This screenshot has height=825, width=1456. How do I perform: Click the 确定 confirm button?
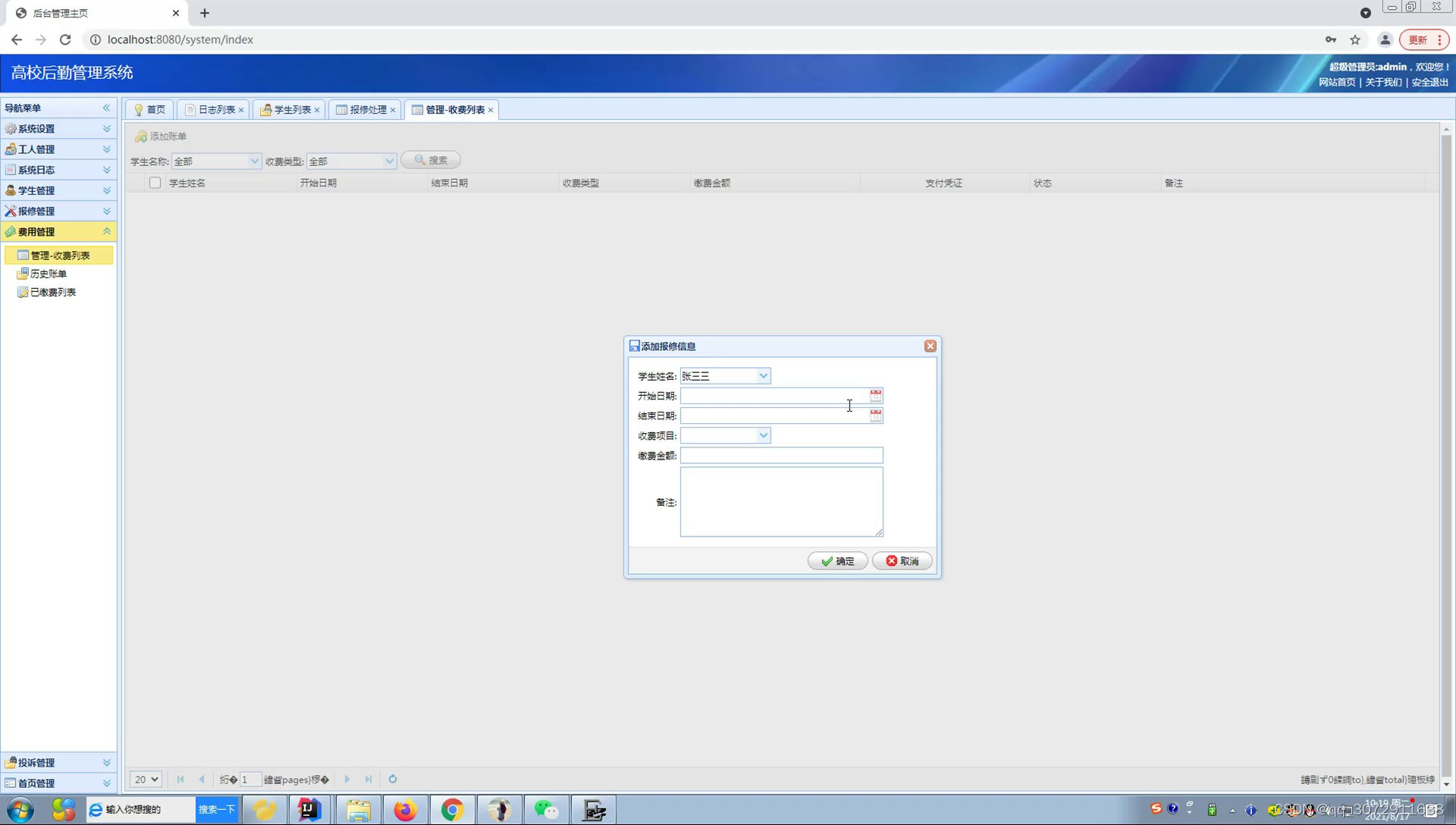click(x=838, y=561)
